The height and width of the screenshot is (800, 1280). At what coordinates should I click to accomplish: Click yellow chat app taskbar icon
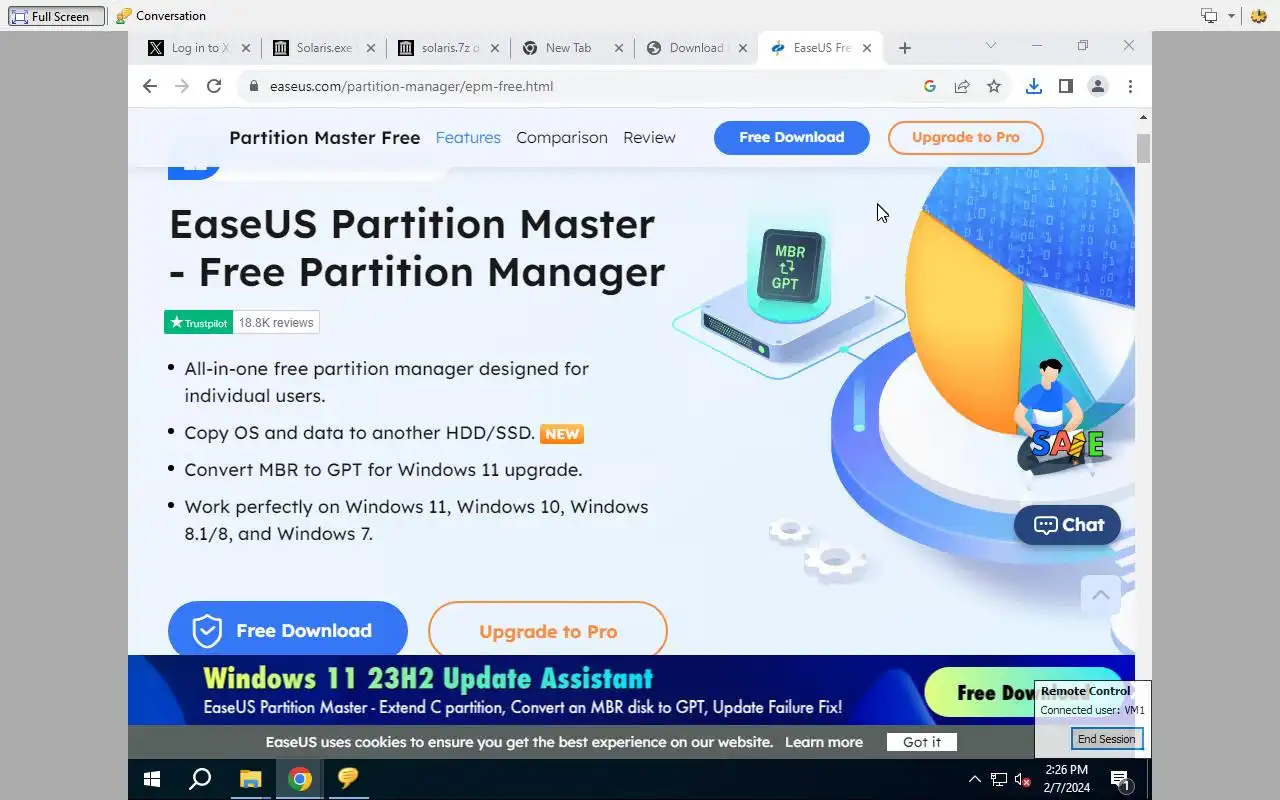348,779
